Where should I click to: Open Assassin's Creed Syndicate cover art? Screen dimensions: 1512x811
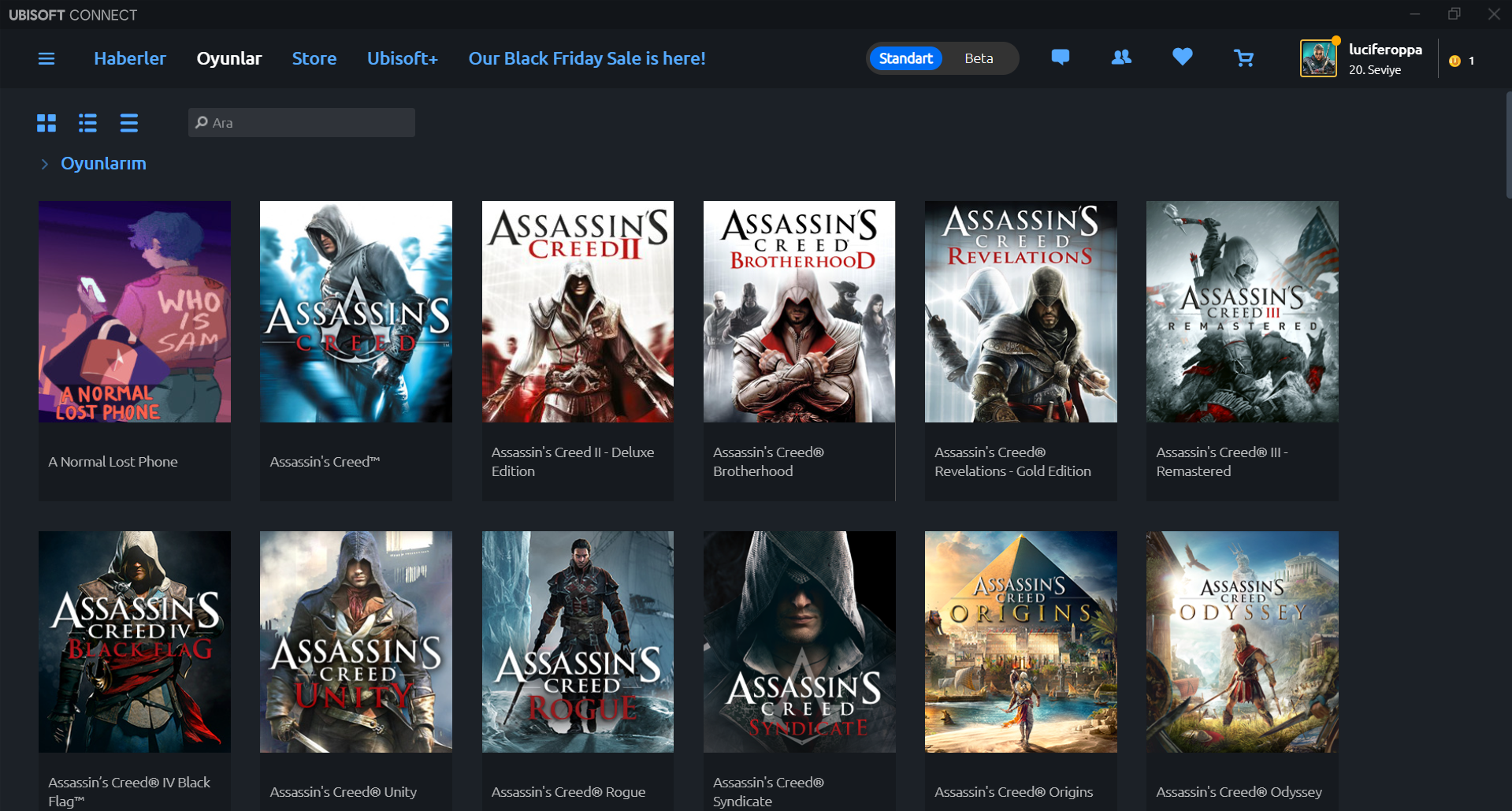click(x=799, y=642)
